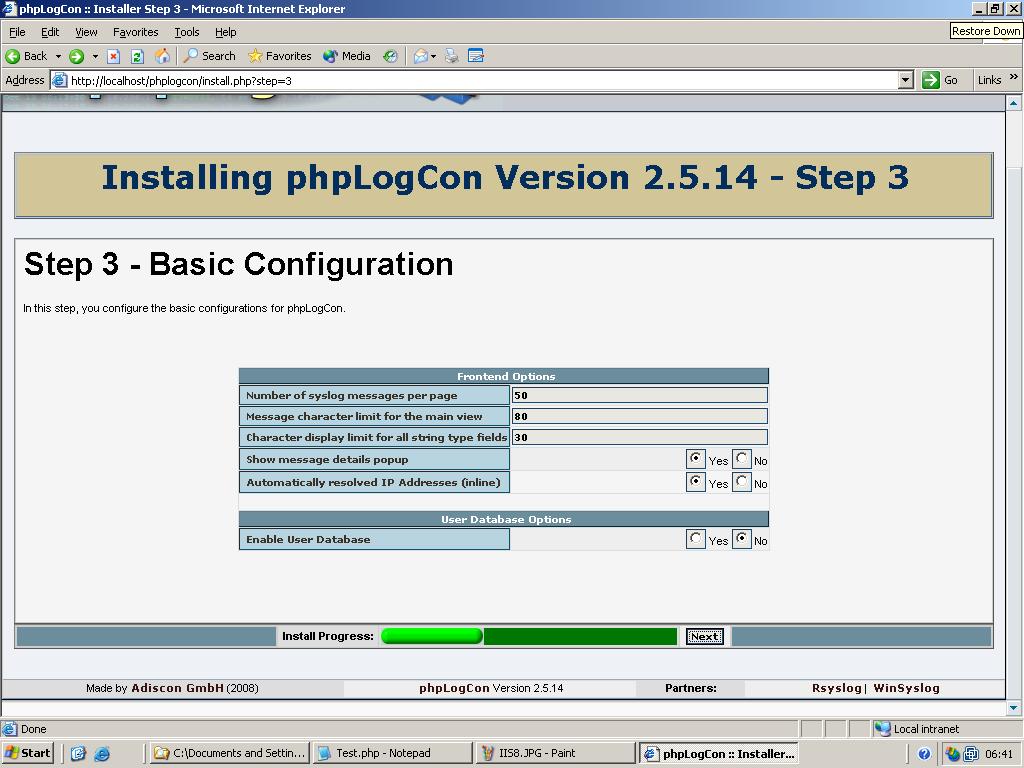Switch to the Test.php - Notepad taskbar window
Image resolution: width=1024 pixels, height=768 pixels.
[392, 753]
